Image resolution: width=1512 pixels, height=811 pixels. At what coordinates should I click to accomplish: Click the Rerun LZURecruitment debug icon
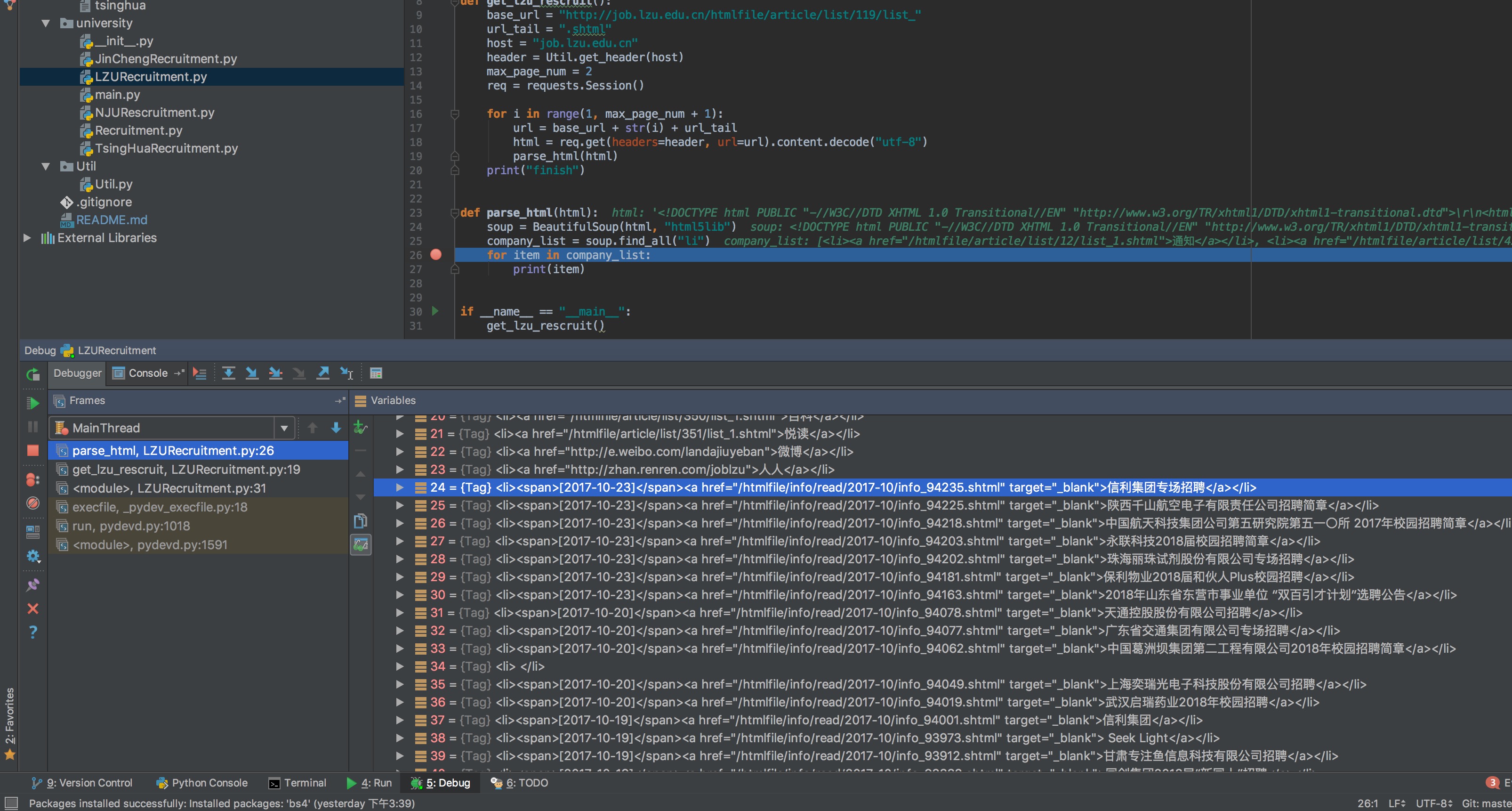33,374
